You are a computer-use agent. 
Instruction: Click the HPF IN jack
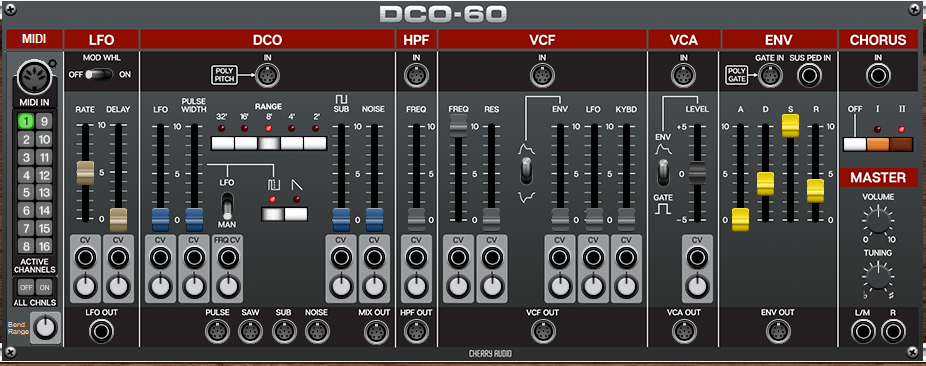(x=416, y=76)
